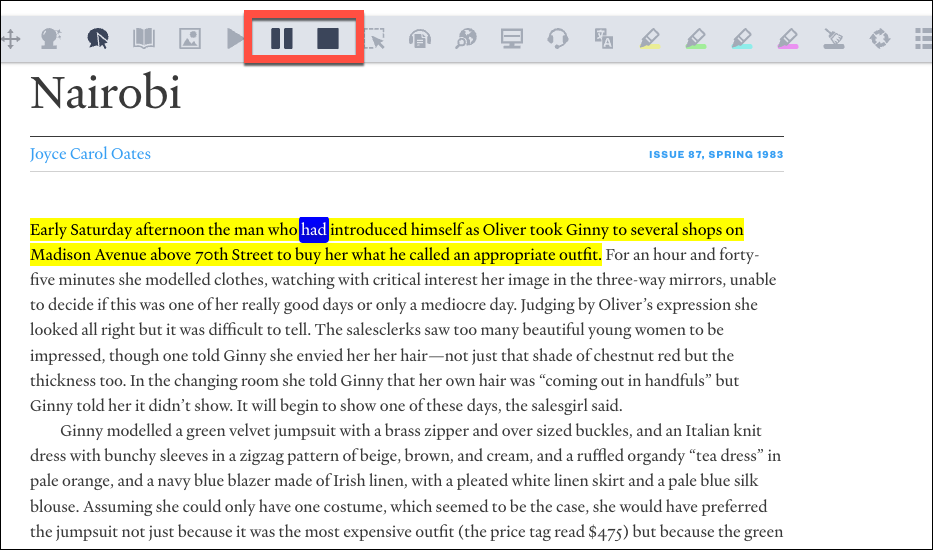Click the Play read-aloud button
933x550 pixels.
tap(236, 39)
